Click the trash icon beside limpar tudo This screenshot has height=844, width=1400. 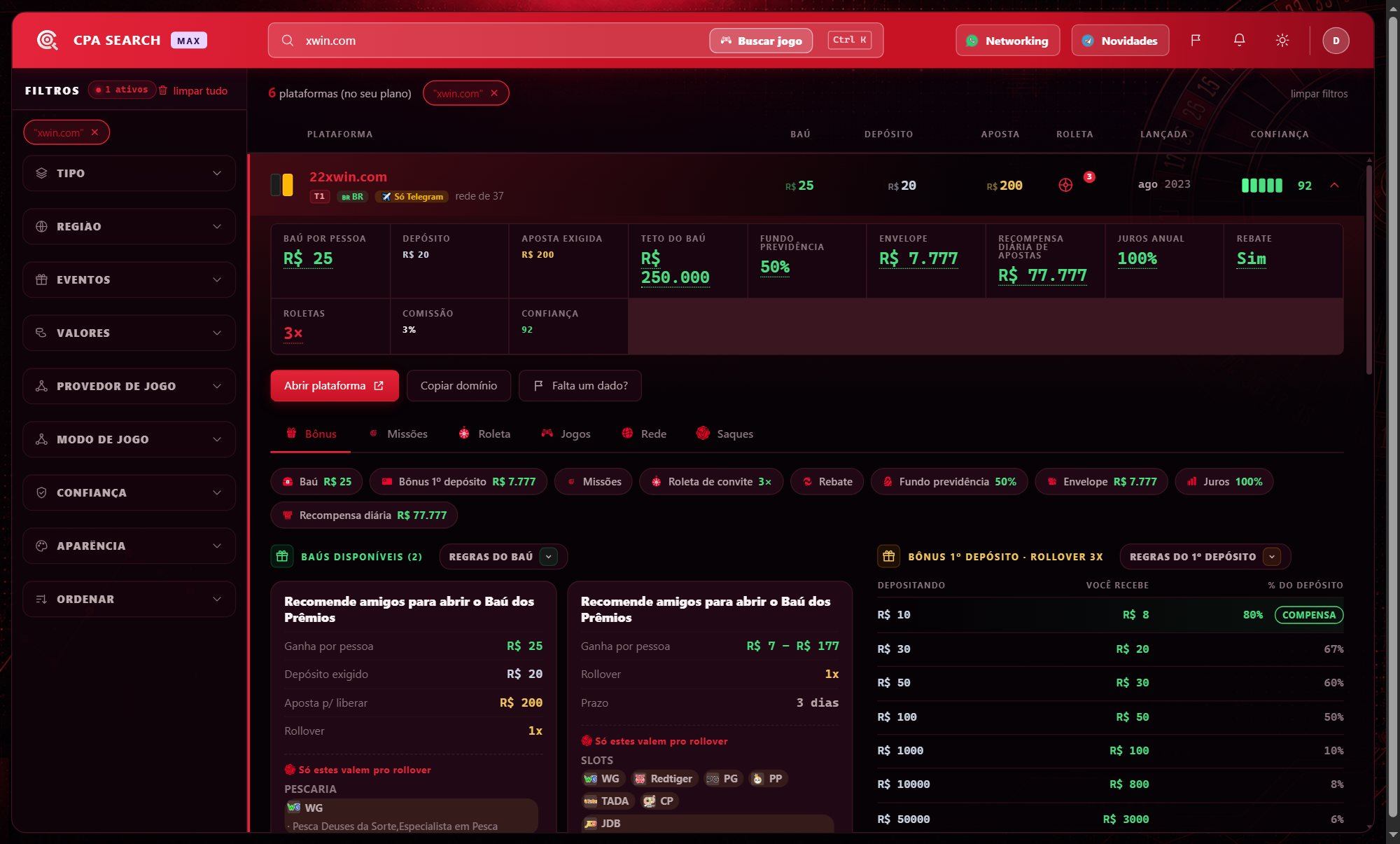(x=163, y=90)
